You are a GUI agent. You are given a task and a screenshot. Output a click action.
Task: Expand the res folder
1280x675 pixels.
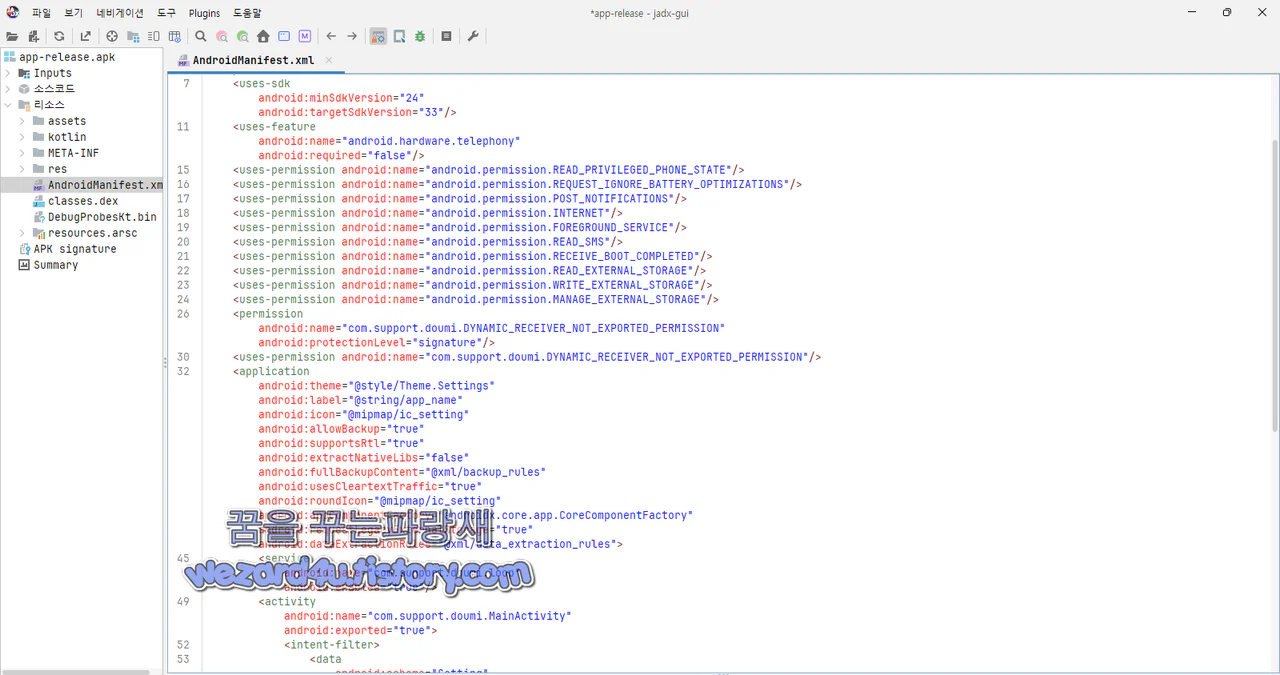pos(23,169)
